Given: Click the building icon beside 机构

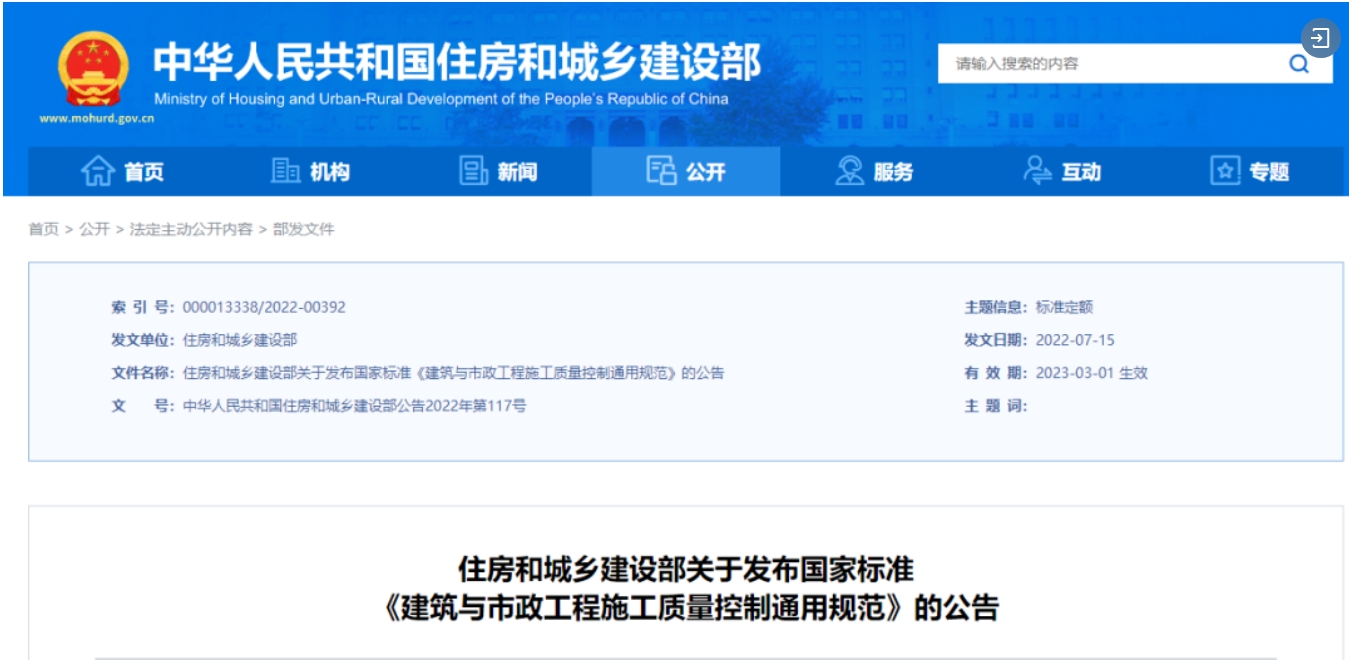Looking at the screenshot, I should coord(286,171).
